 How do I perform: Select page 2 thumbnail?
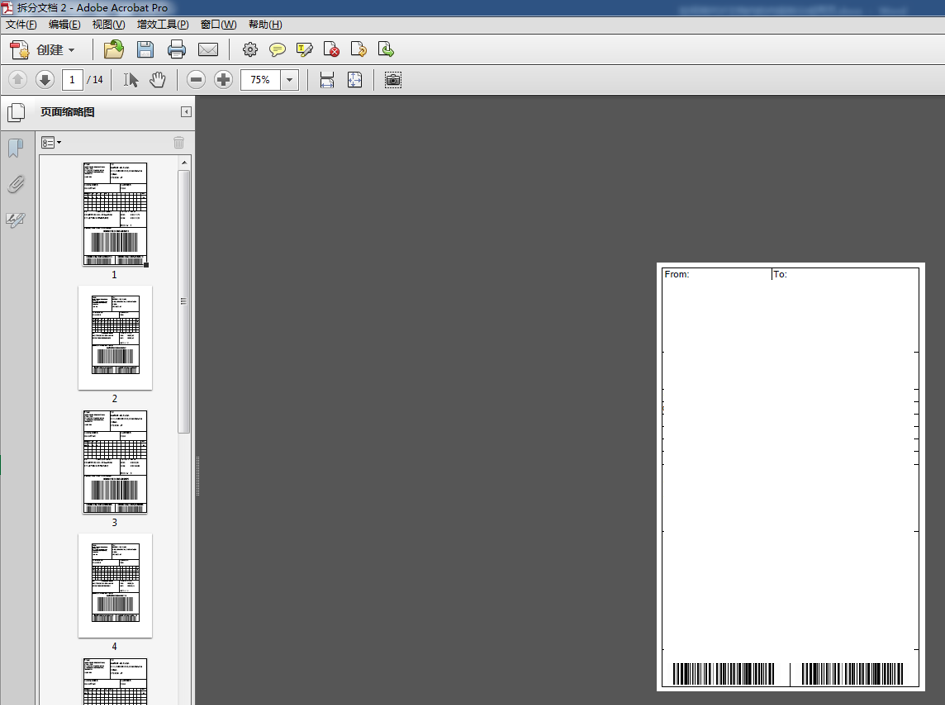point(115,337)
